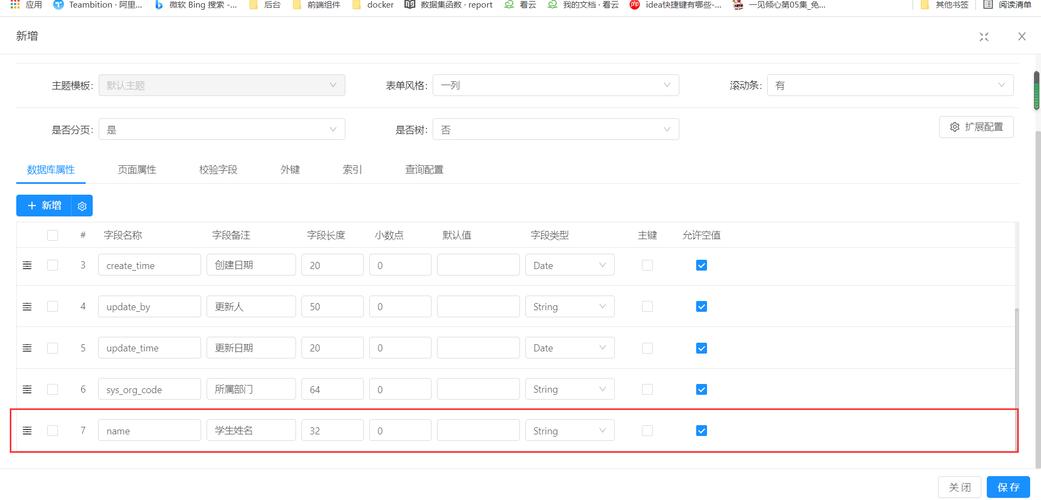1041x500 pixels.
Task: Open the 是否分页 dropdown showing 是
Action: [x=222, y=129]
